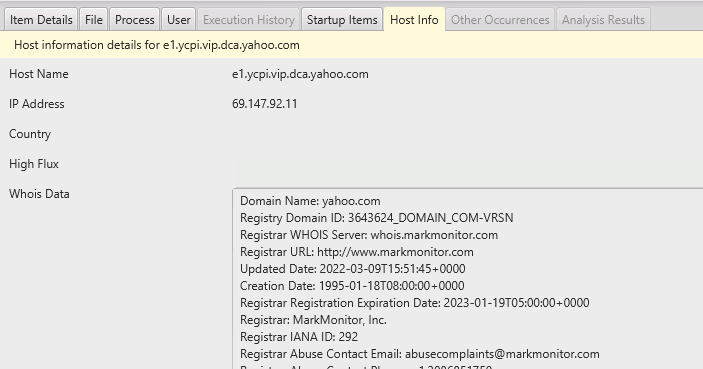703x369 pixels.
Task: Click the Registrar WHOIS Server line
Action: (369, 235)
